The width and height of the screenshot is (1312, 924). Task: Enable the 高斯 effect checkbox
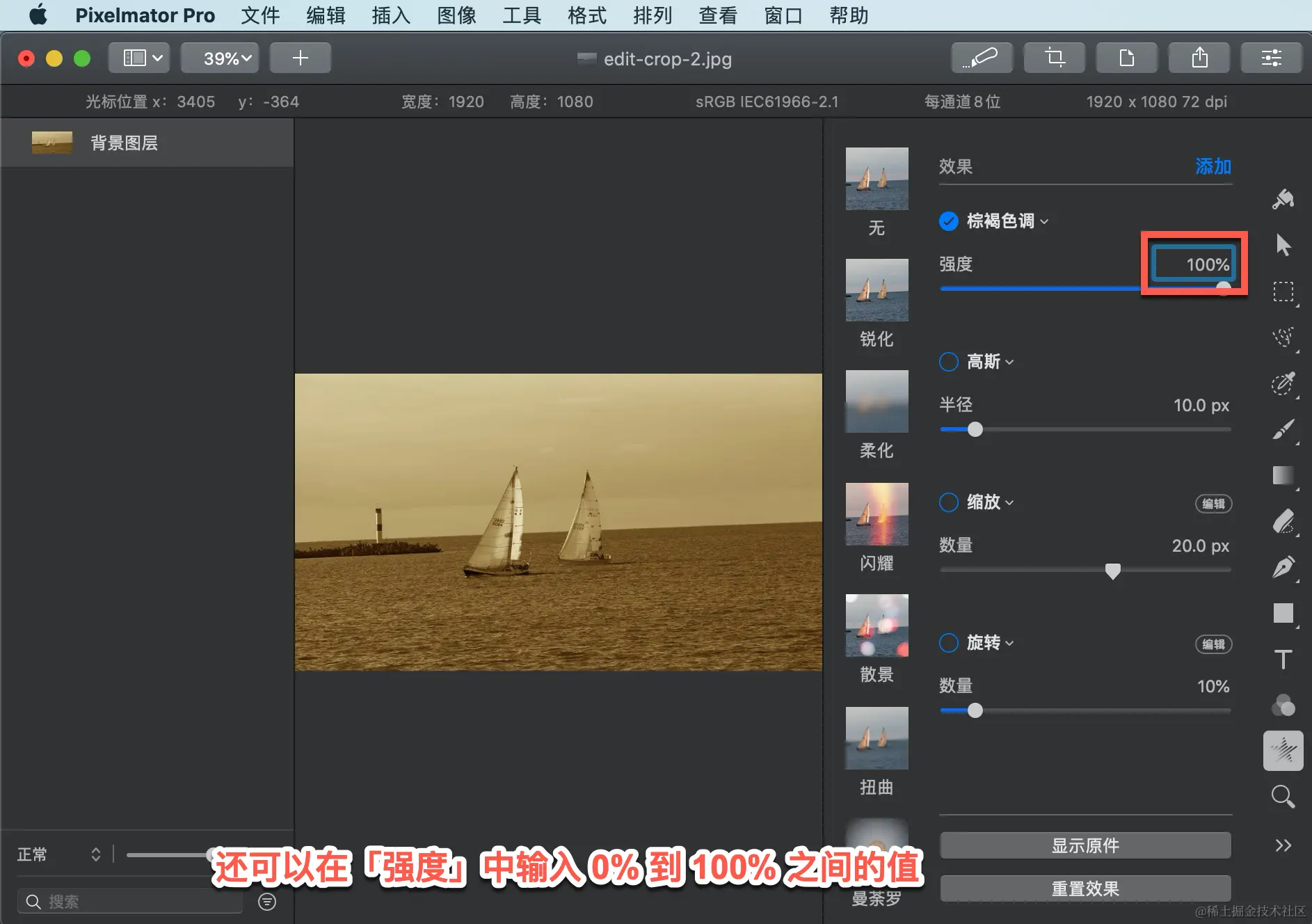(948, 362)
